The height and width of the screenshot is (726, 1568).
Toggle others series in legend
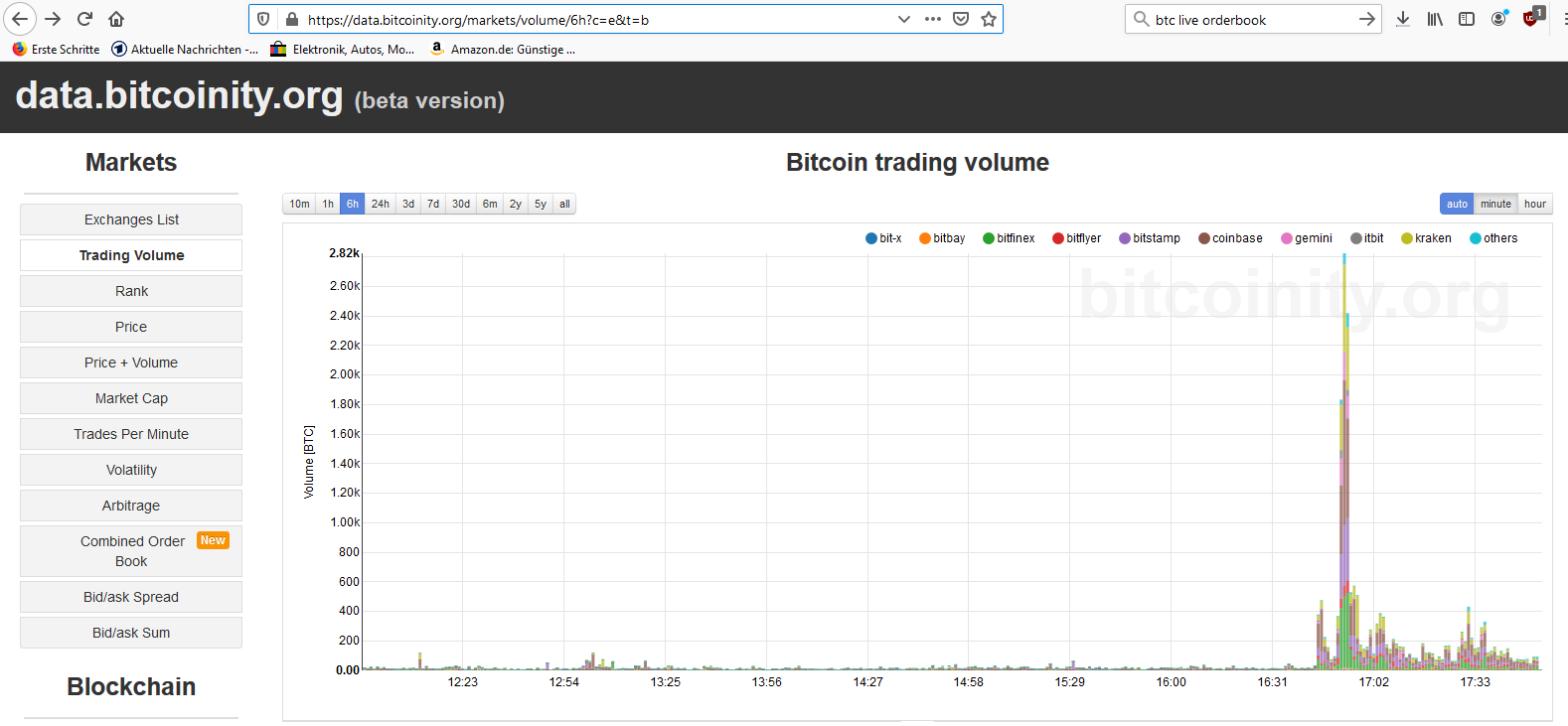click(x=1493, y=238)
